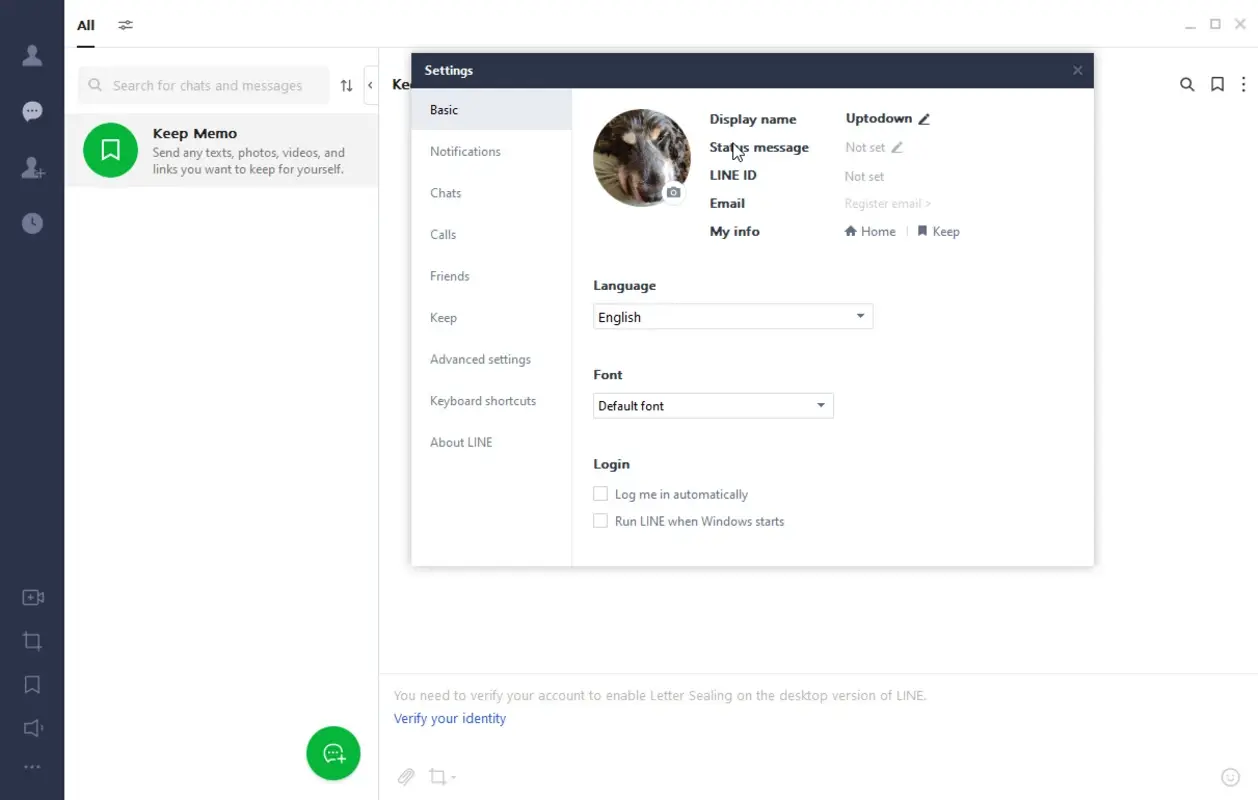Open the Register email link
Viewport: 1258px width, 800px height.
coord(886,203)
